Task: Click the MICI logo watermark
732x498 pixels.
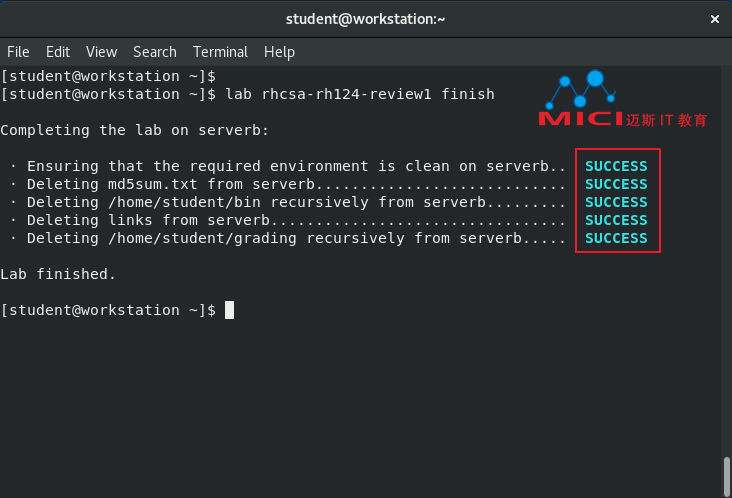Action: pyautogui.click(x=581, y=119)
